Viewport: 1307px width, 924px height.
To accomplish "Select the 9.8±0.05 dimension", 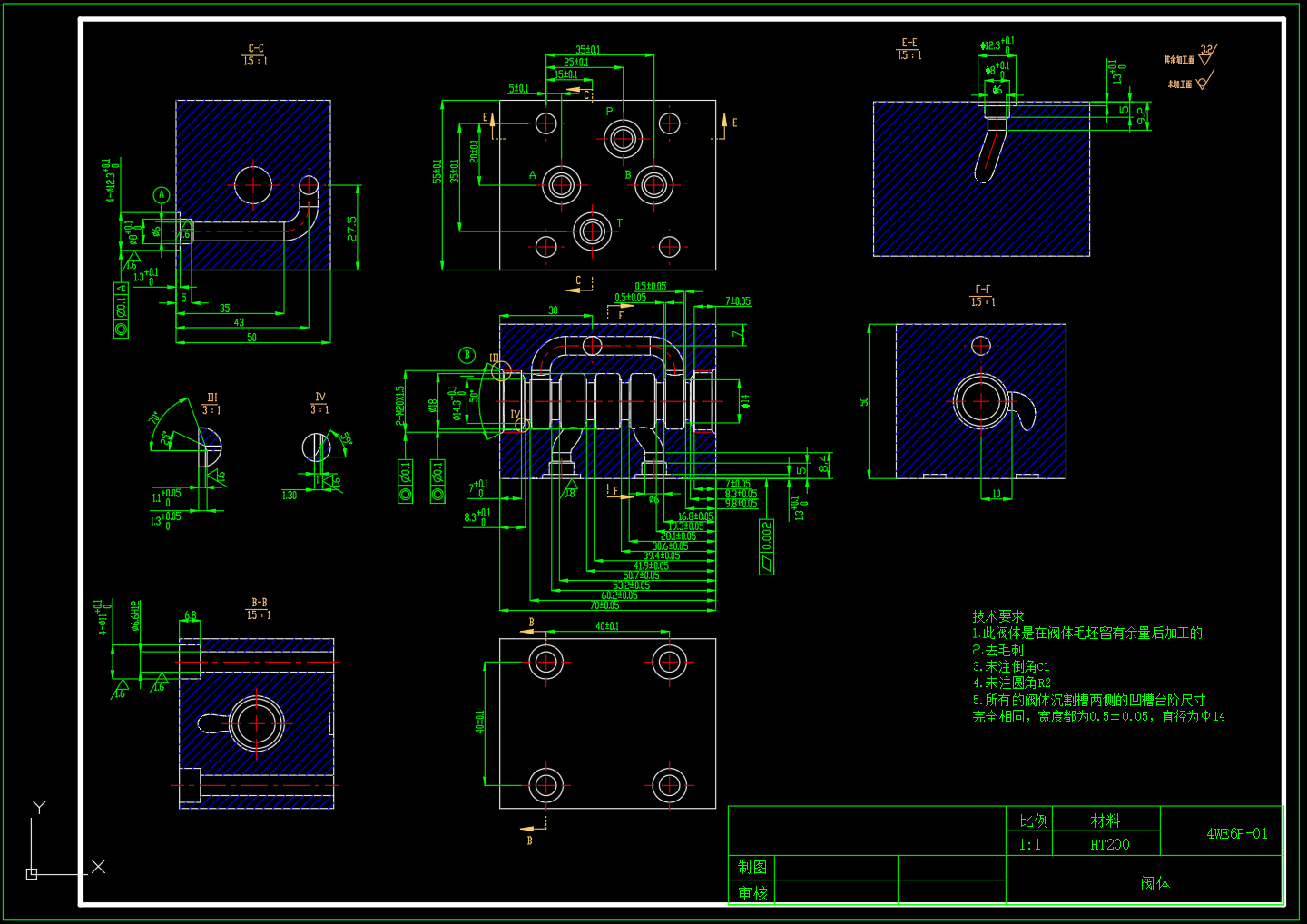I will (741, 503).
